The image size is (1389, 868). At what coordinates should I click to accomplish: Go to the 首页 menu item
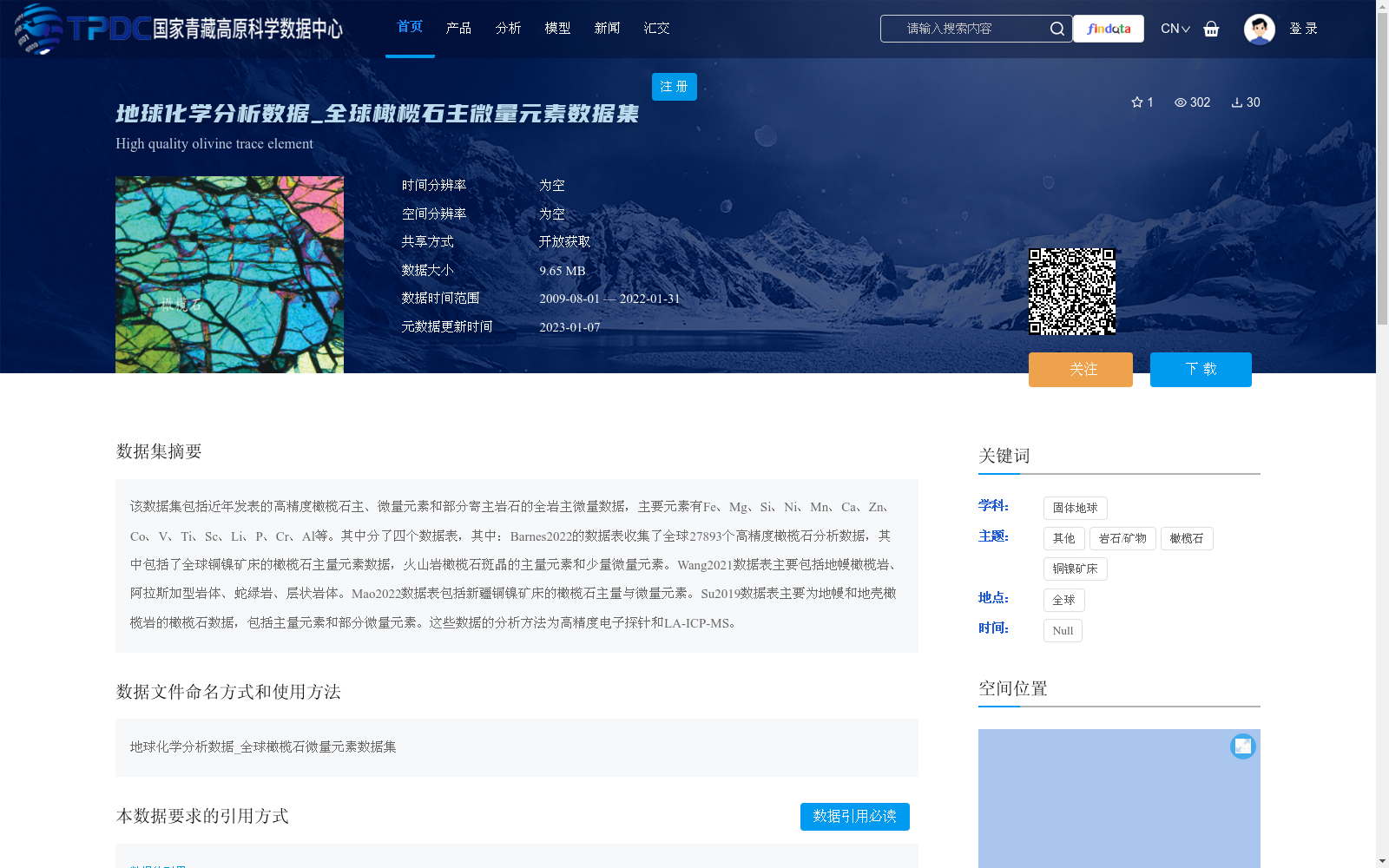pos(410,27)
